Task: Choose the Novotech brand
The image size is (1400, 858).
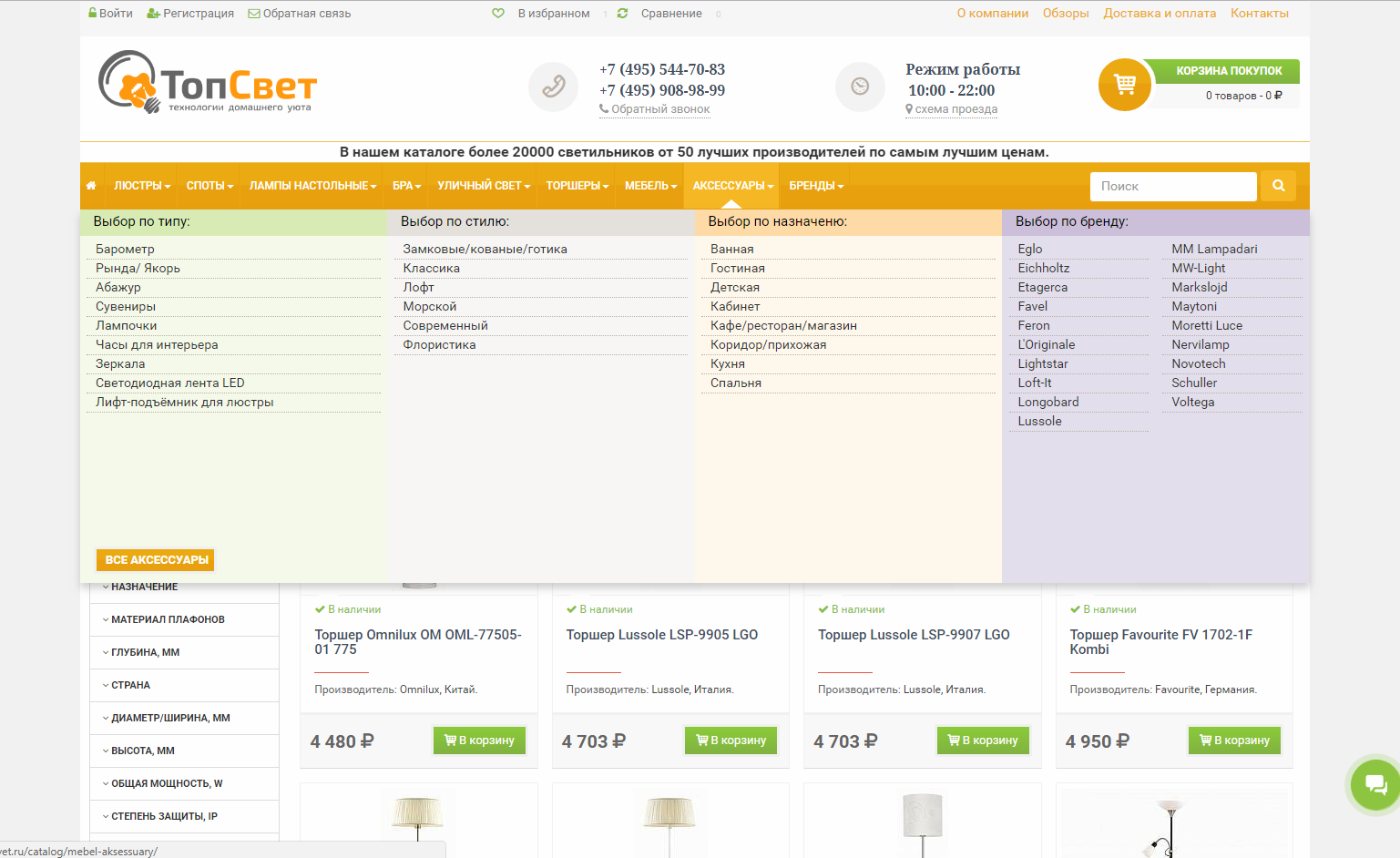Action: (1199, 363)
